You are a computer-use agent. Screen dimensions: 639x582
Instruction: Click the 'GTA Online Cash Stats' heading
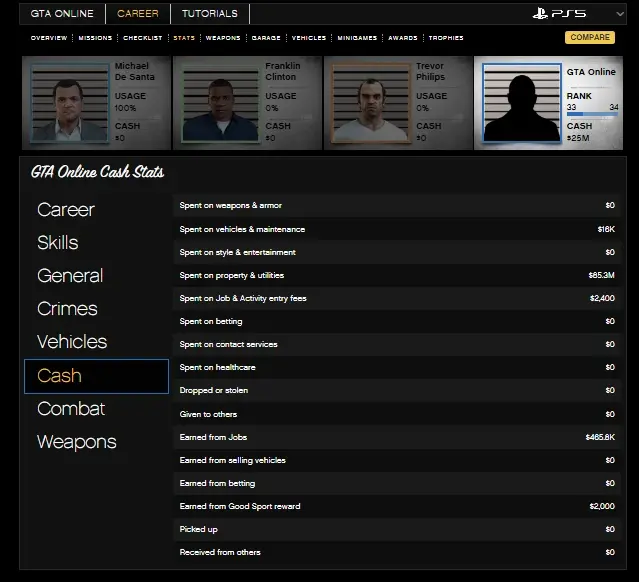coord(98,172)
